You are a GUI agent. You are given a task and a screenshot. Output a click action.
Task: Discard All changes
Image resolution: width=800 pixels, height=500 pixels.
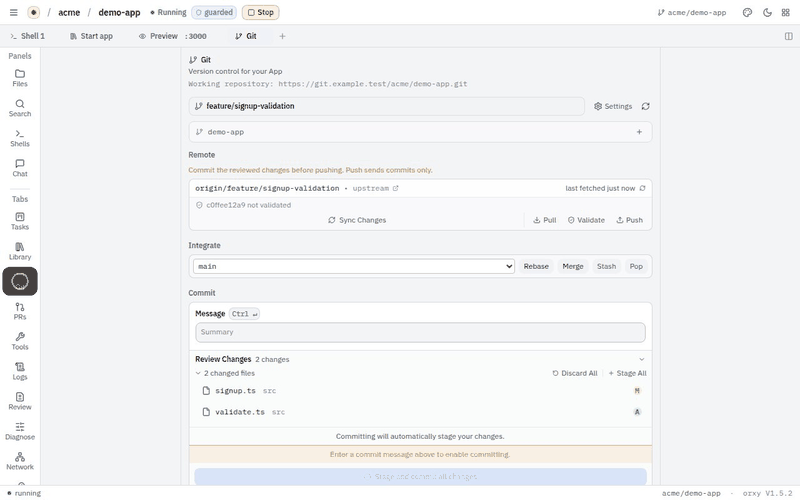pos(574,373)
